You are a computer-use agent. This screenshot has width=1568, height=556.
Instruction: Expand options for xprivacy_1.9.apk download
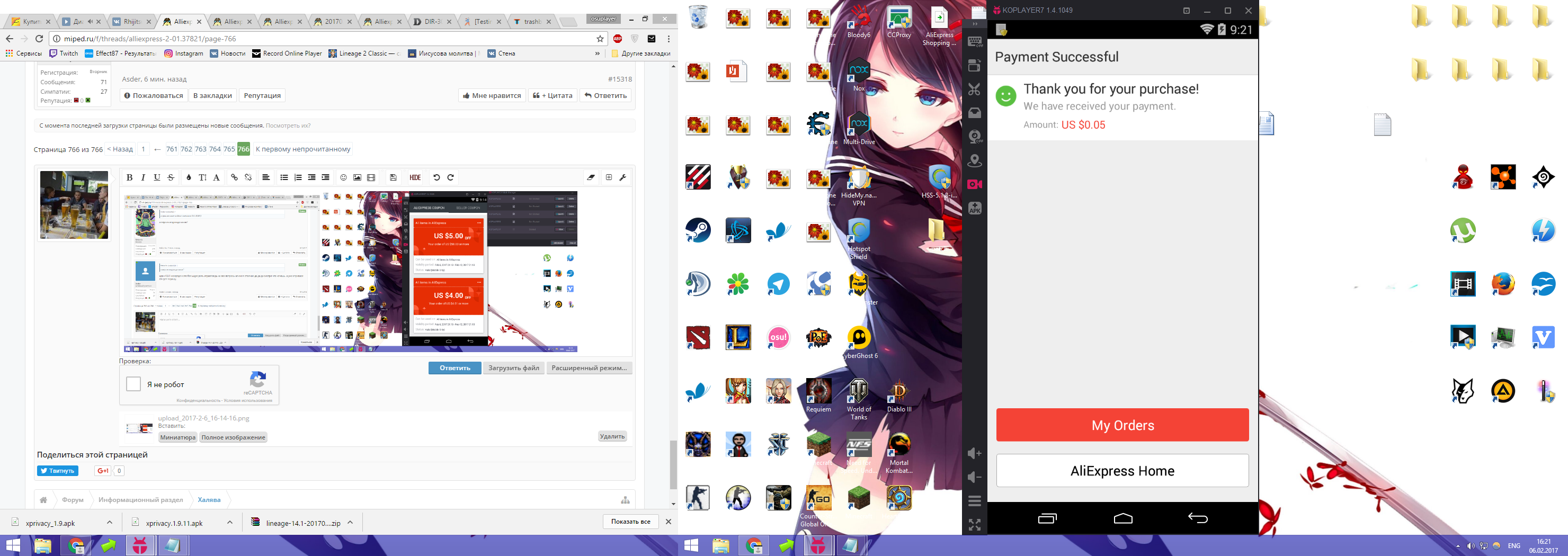(x=110, y=522)
